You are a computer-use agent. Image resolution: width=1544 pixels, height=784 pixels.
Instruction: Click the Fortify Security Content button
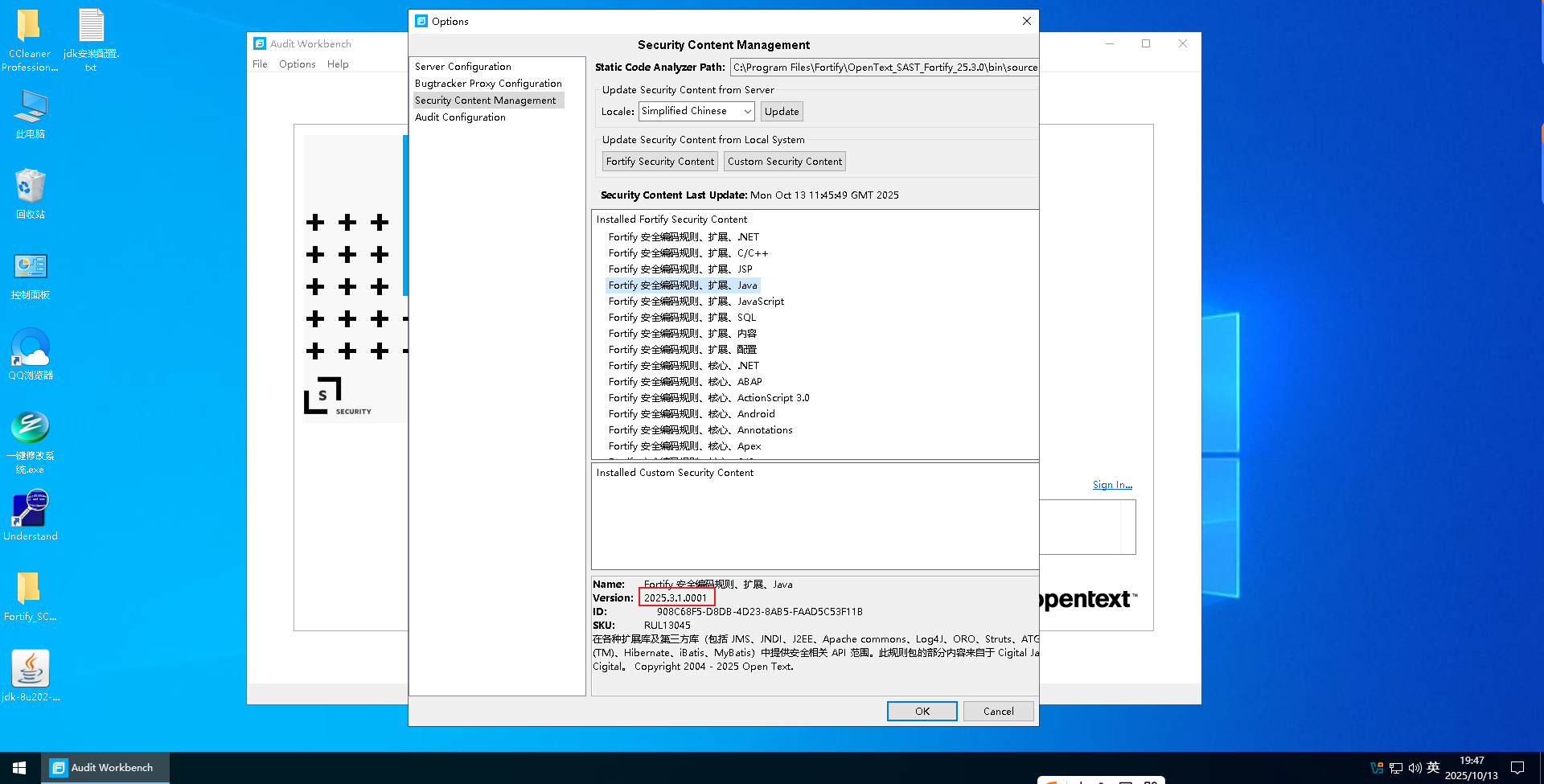659,162
